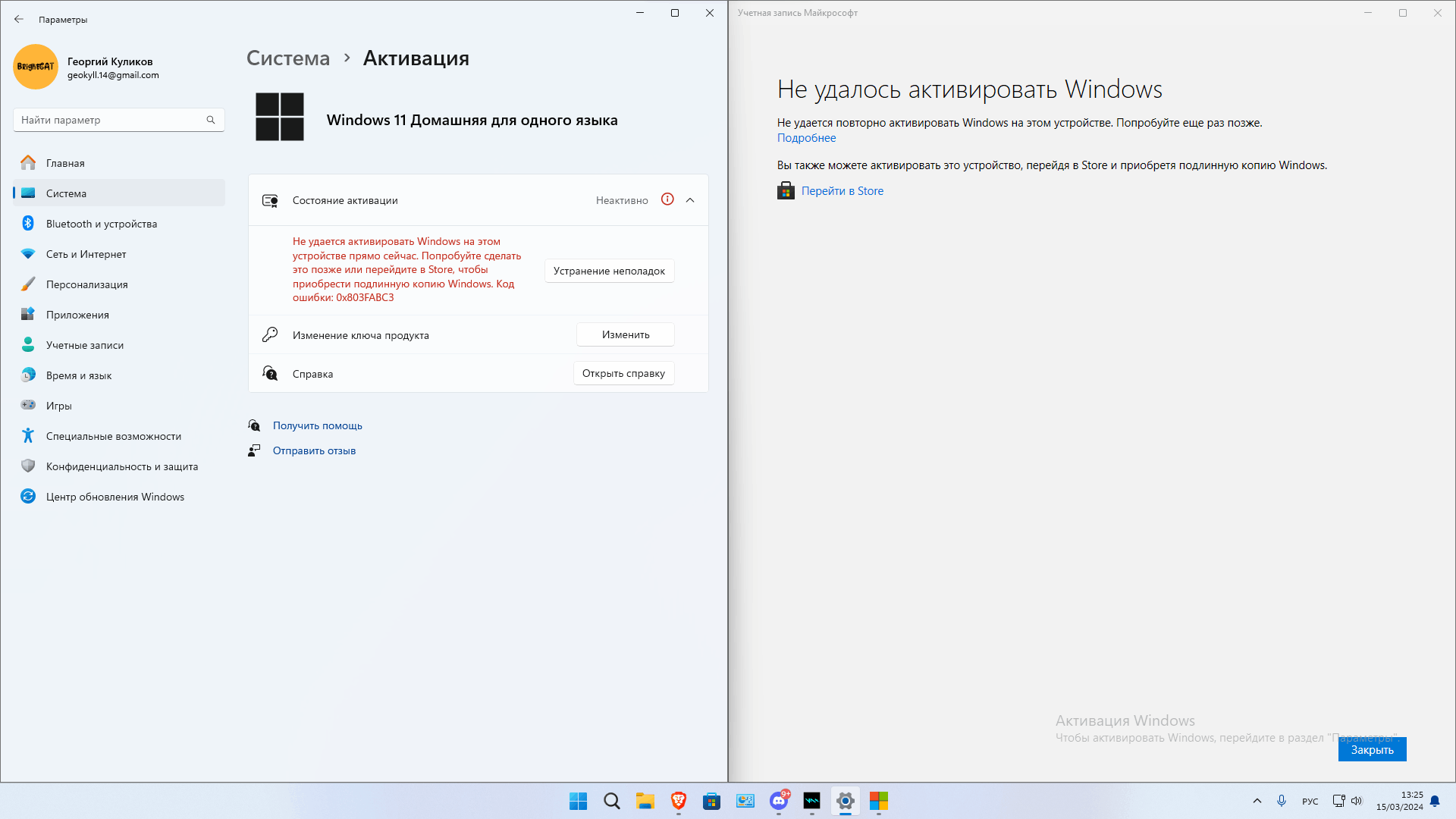The image size is (1456, 819).
Task: Click the user name Георгий Куликов
Action: coord(110,61)
